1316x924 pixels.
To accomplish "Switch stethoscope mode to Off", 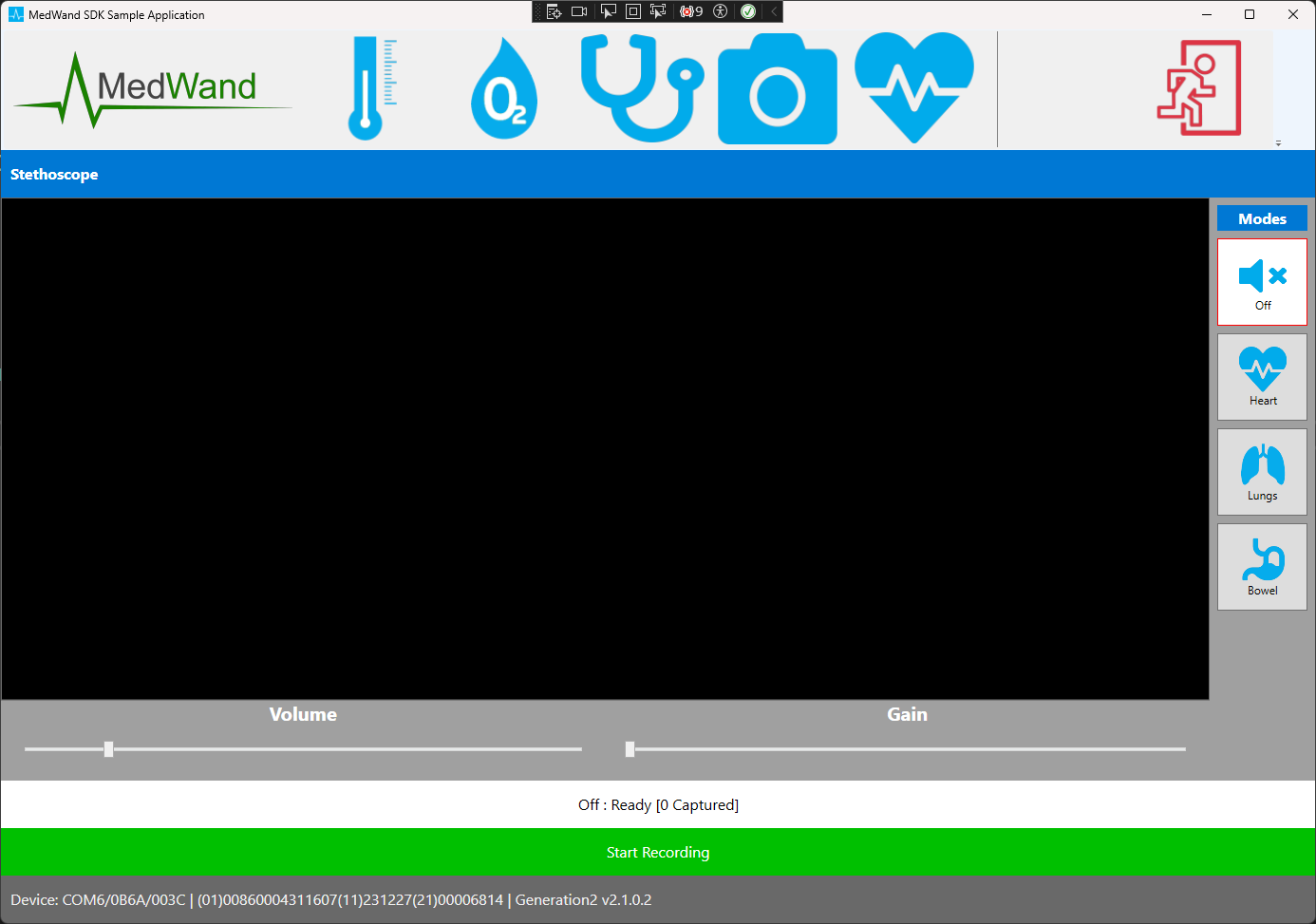I will point(1262,282).
